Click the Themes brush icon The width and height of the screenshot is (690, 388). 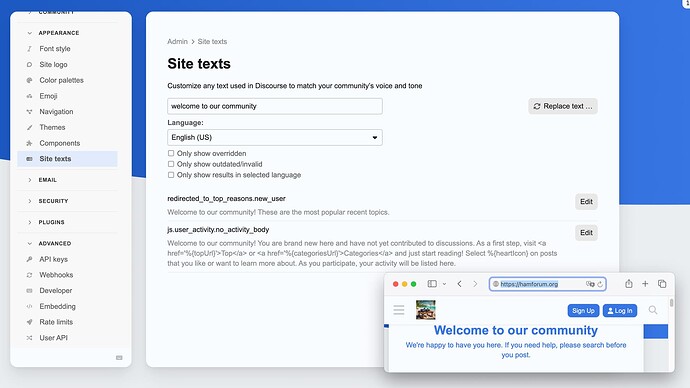coord(29,128)
